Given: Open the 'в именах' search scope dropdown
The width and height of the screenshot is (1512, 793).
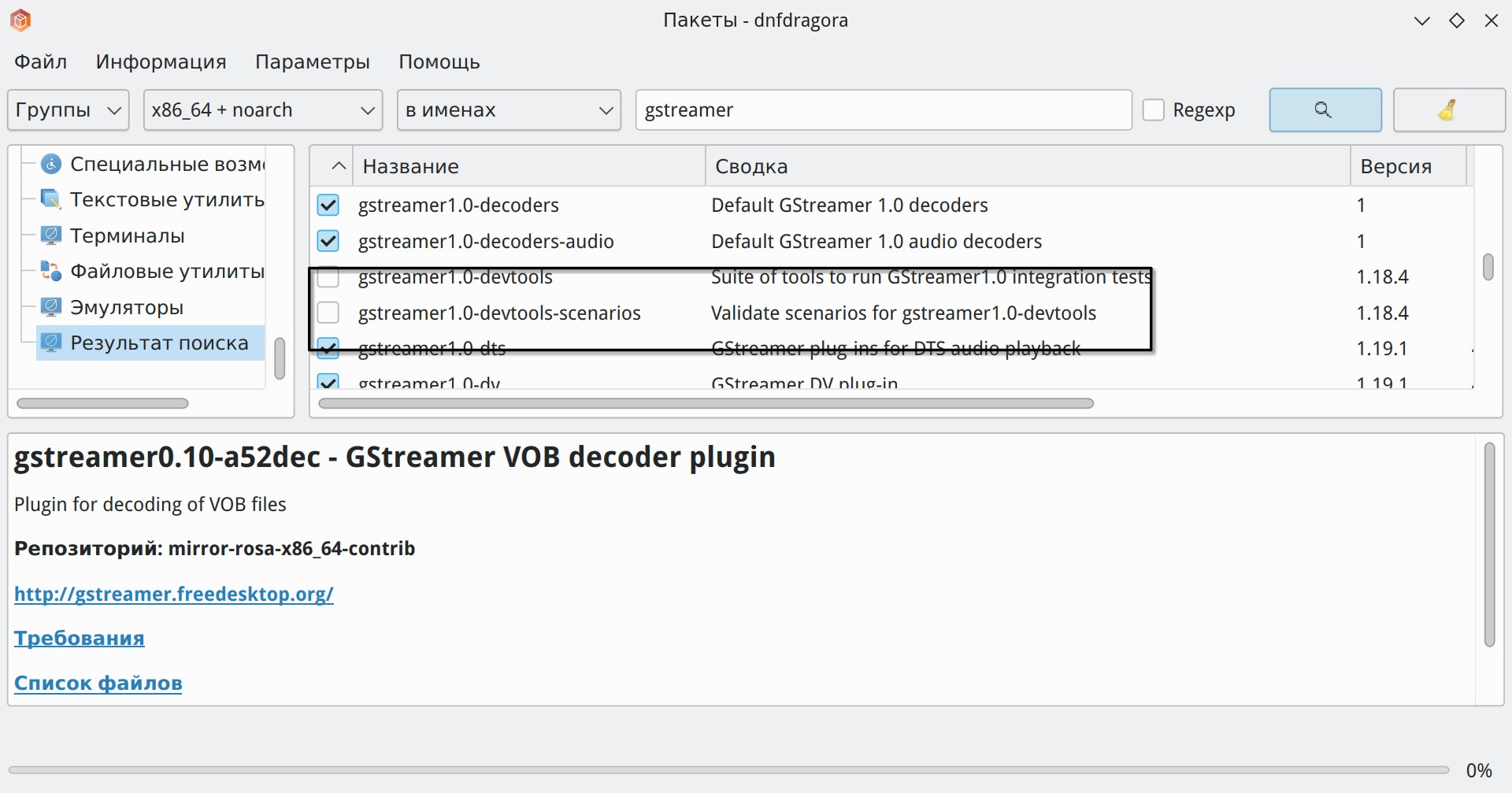Looking at the screenshot, I should [x=509, y=110].
